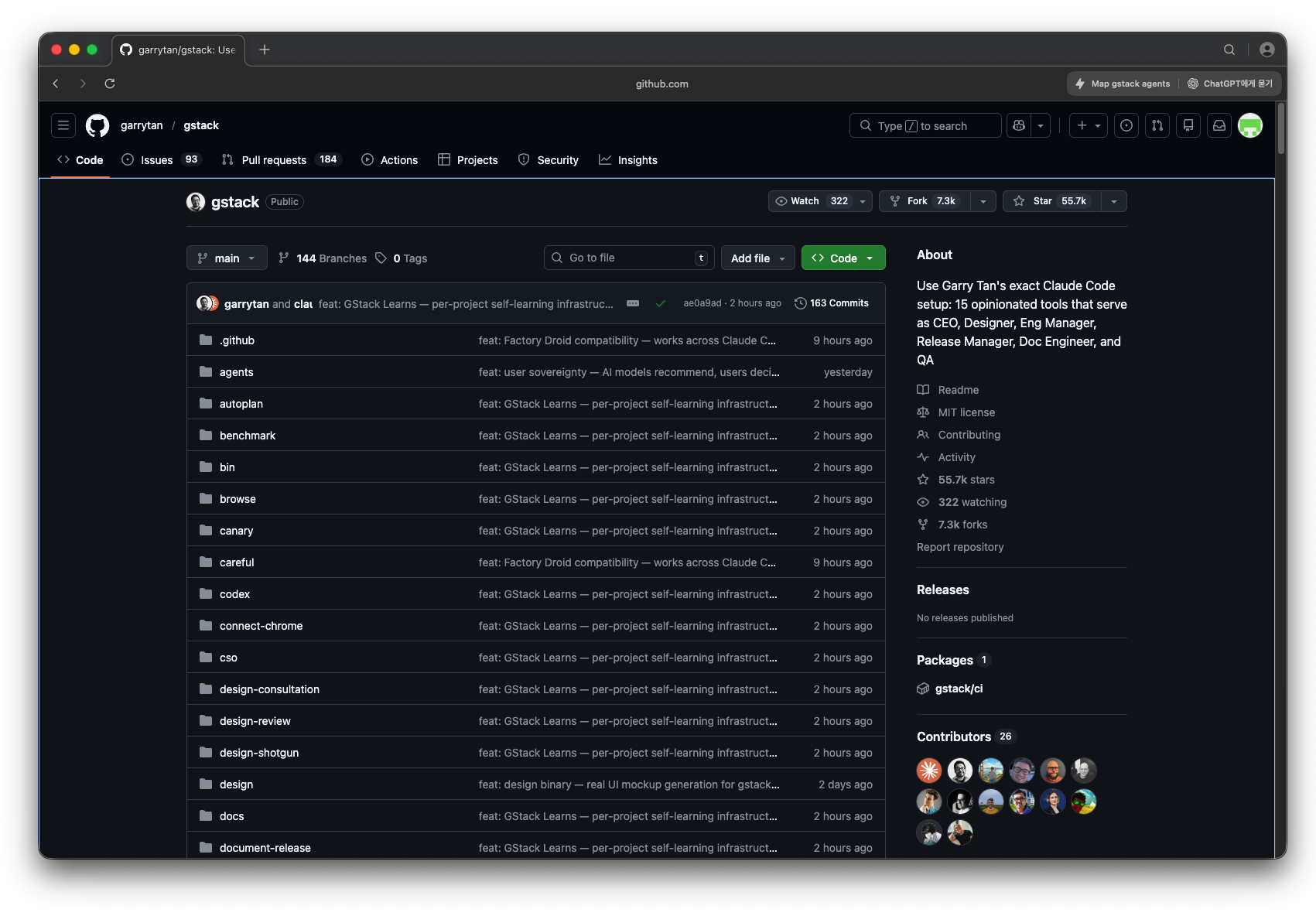
Task: View the 7.3k forks link
Action: 952,525
